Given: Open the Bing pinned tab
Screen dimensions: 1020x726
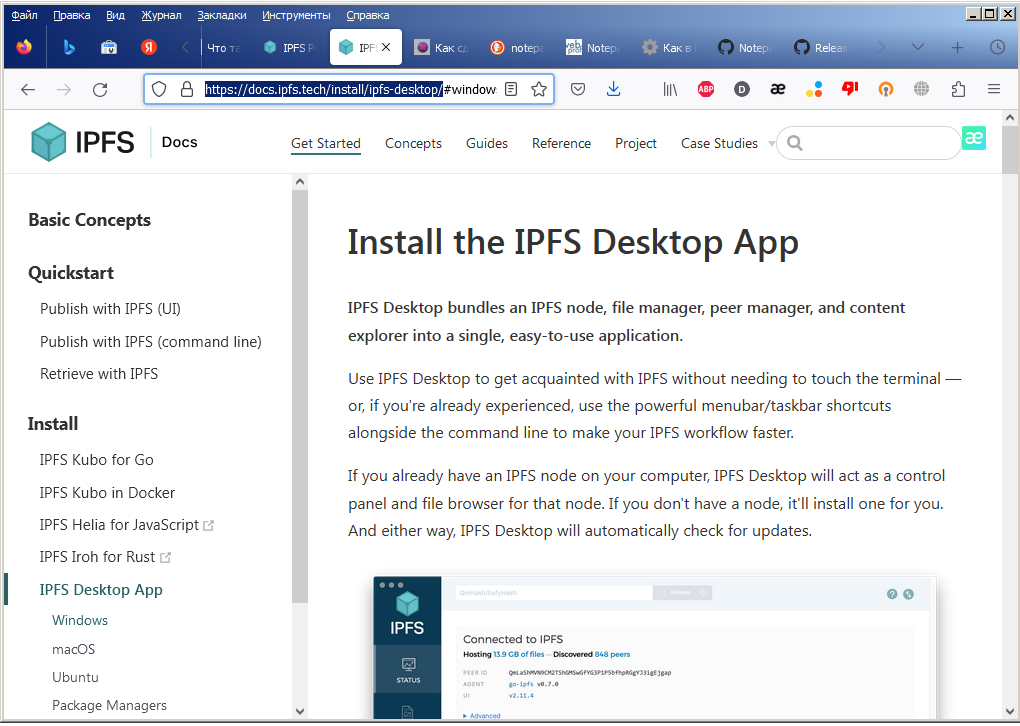Looking at the screenshot, I should [x=68, y=47].
